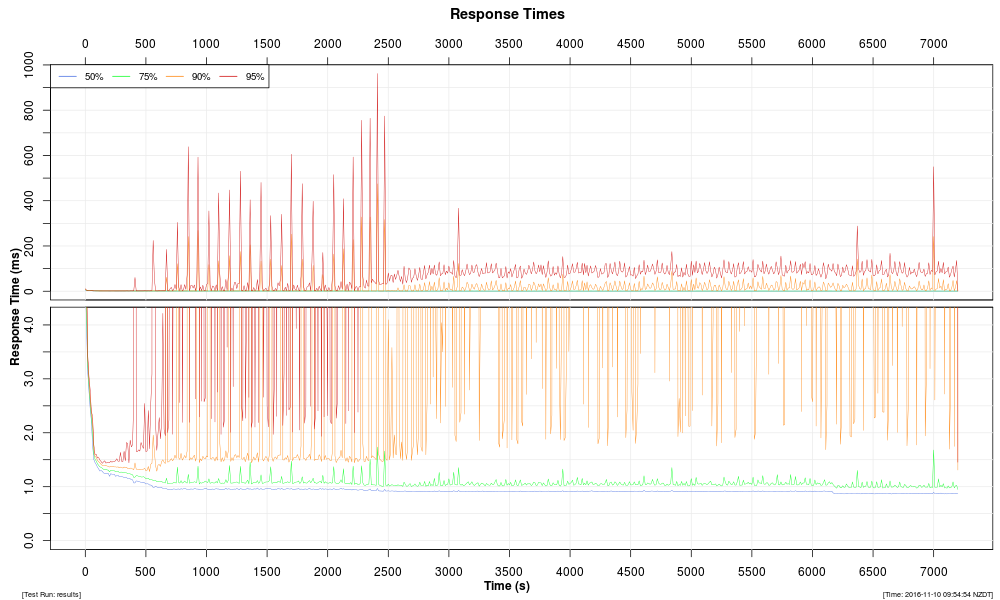This screenshot has height=600, width=1000.
Task: Click the 600 label on the upper y-axis
Action: click(x=42, y=156)
